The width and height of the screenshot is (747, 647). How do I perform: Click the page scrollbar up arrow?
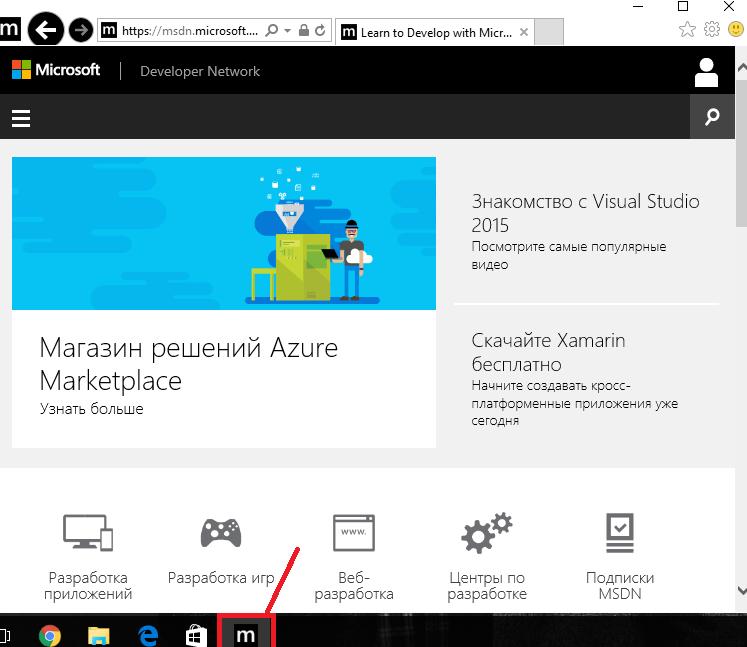click(x=741, y=67)
